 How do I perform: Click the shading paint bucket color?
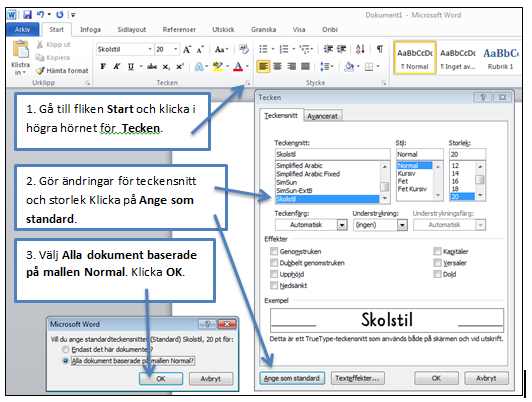[348, 66]
